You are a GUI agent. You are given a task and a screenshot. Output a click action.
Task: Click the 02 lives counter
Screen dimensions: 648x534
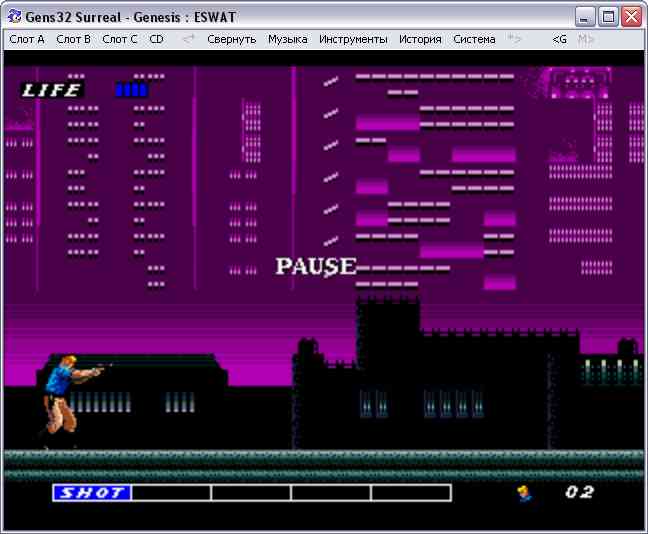tap(579, 492)
